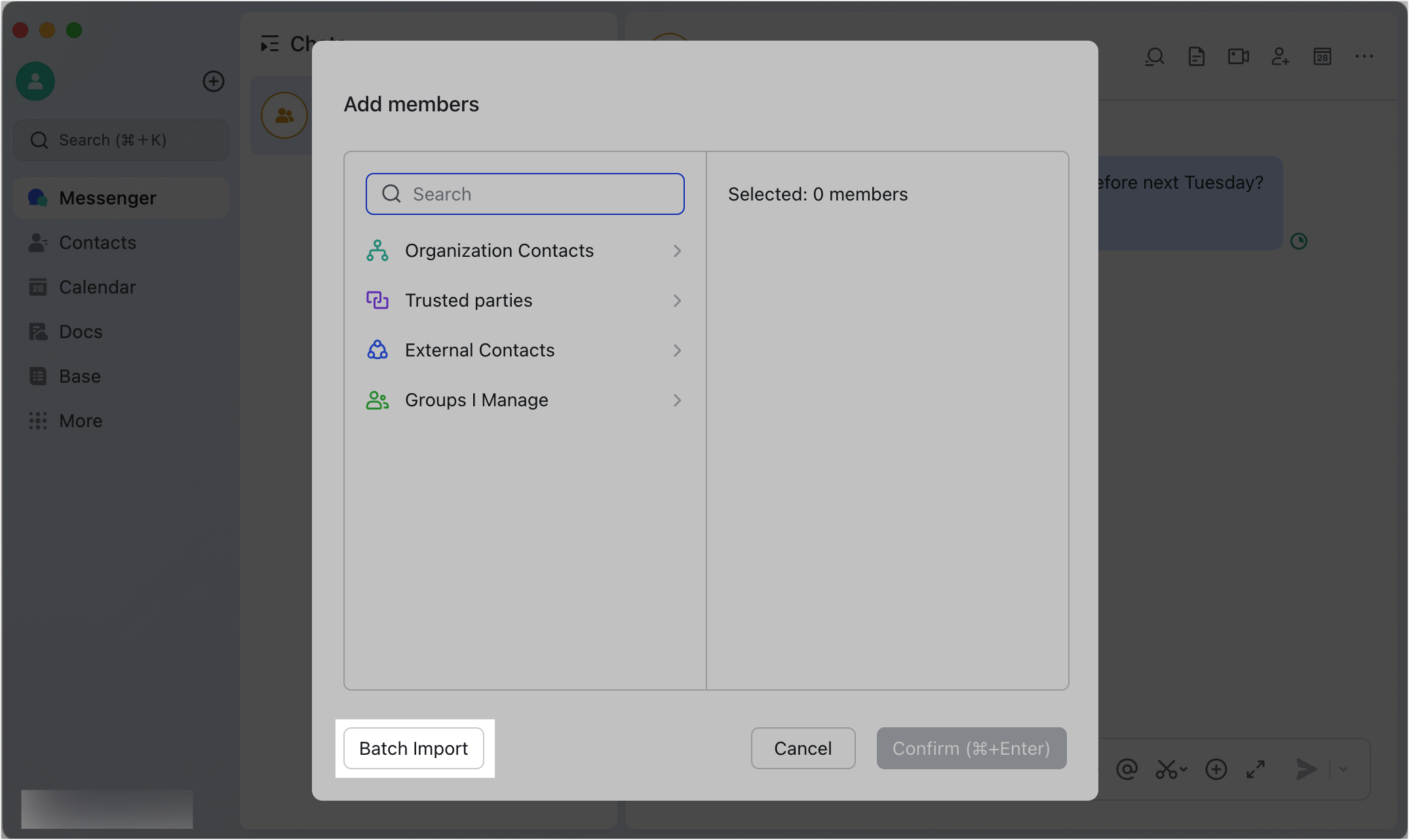
Task: Expand the Organization Contacts list
Action: 677,250
